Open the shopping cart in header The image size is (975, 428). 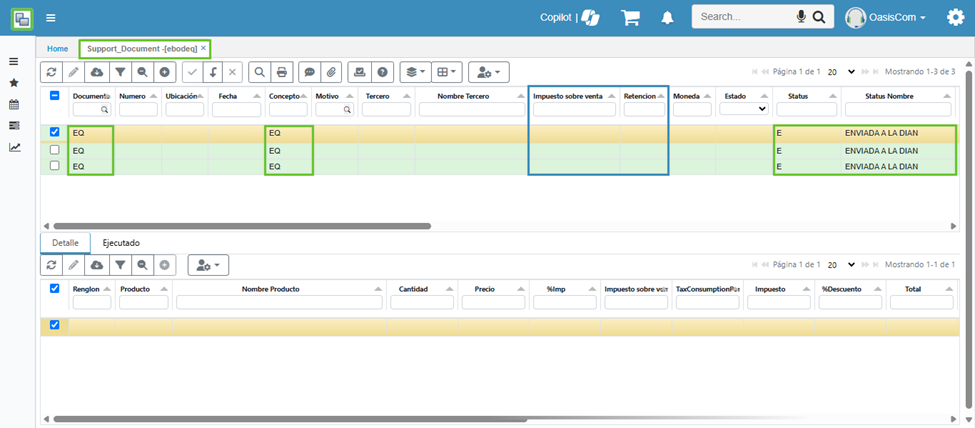pyautogui.click(x=630, y=17)
